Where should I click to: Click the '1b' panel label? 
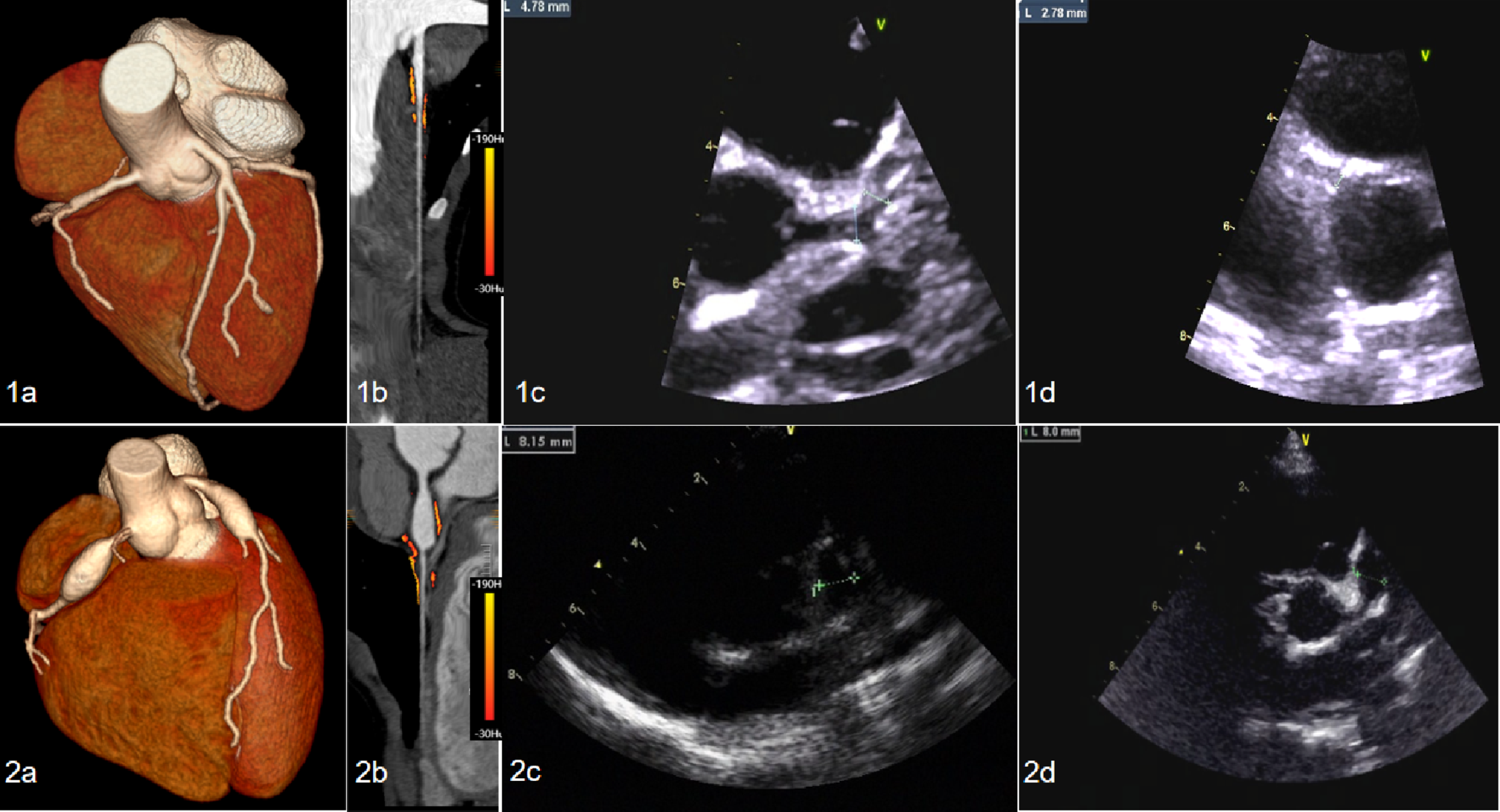click(x=371, y=392)
